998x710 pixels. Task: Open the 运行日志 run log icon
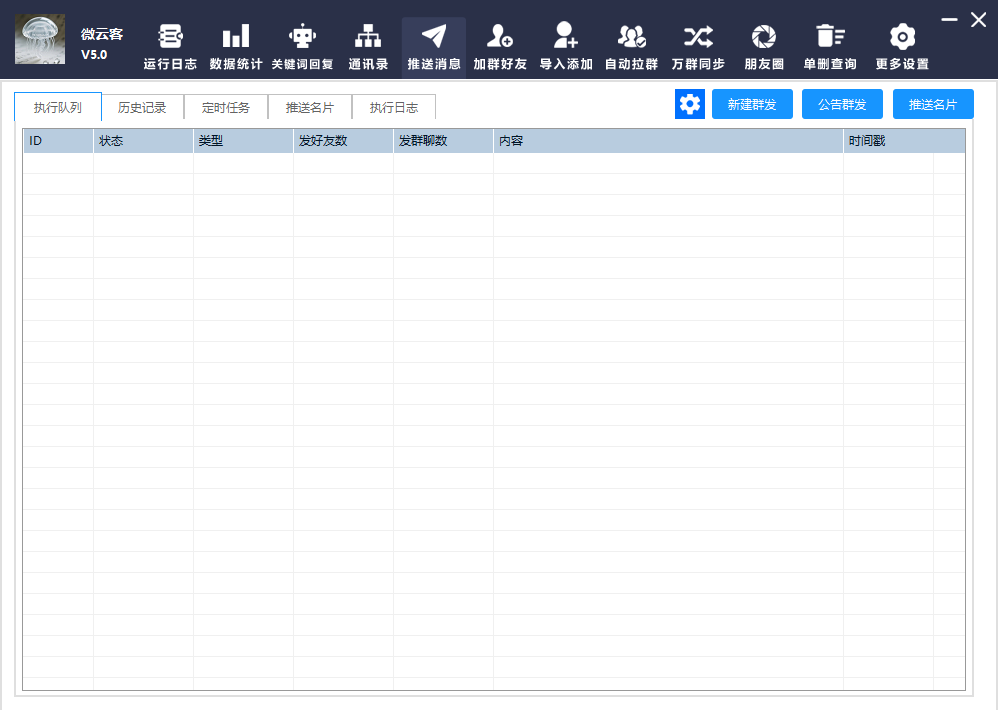click(170, 37)
